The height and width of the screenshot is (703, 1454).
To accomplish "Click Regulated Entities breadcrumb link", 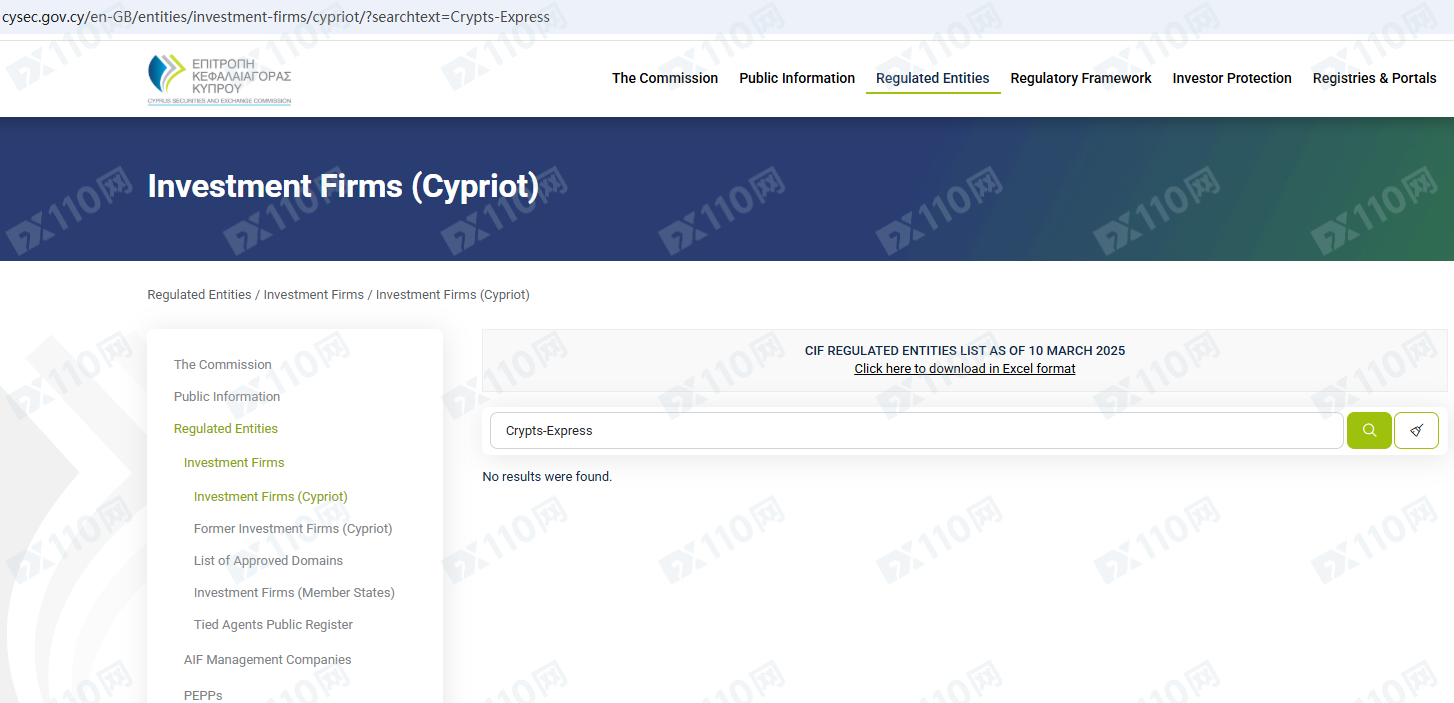I will click(x=199, y=295).
